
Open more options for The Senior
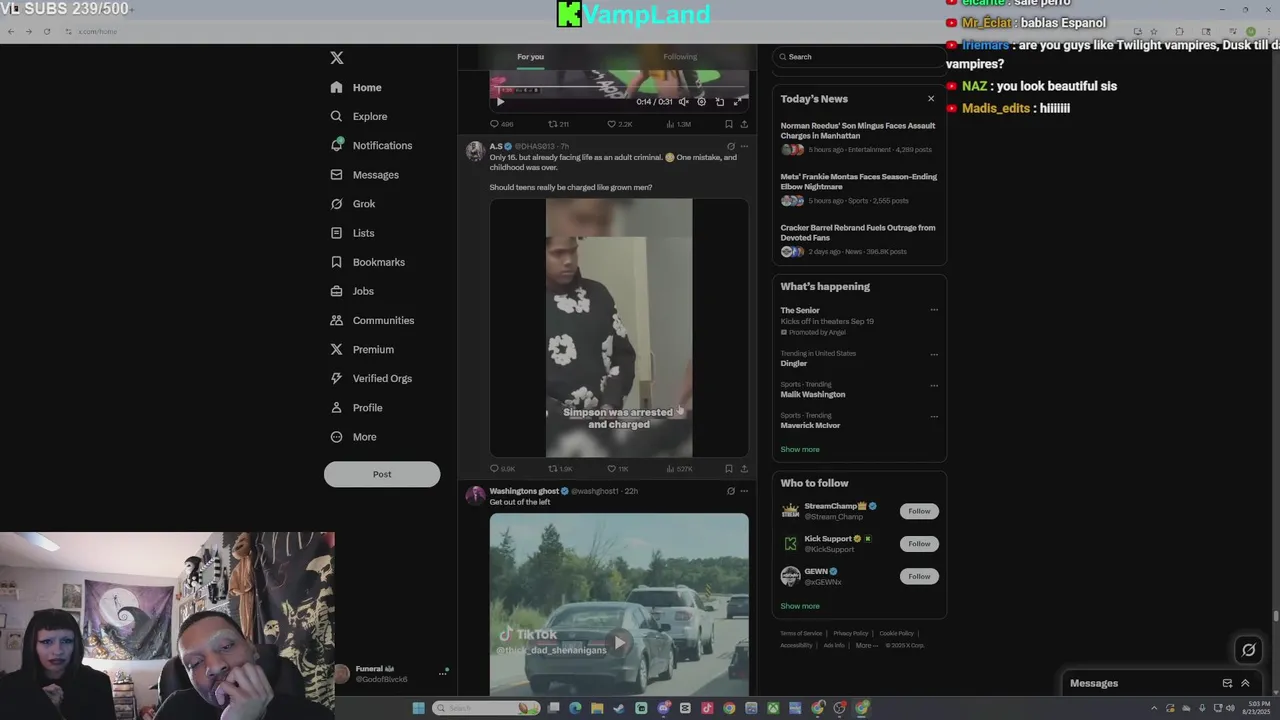click(934, 310)
